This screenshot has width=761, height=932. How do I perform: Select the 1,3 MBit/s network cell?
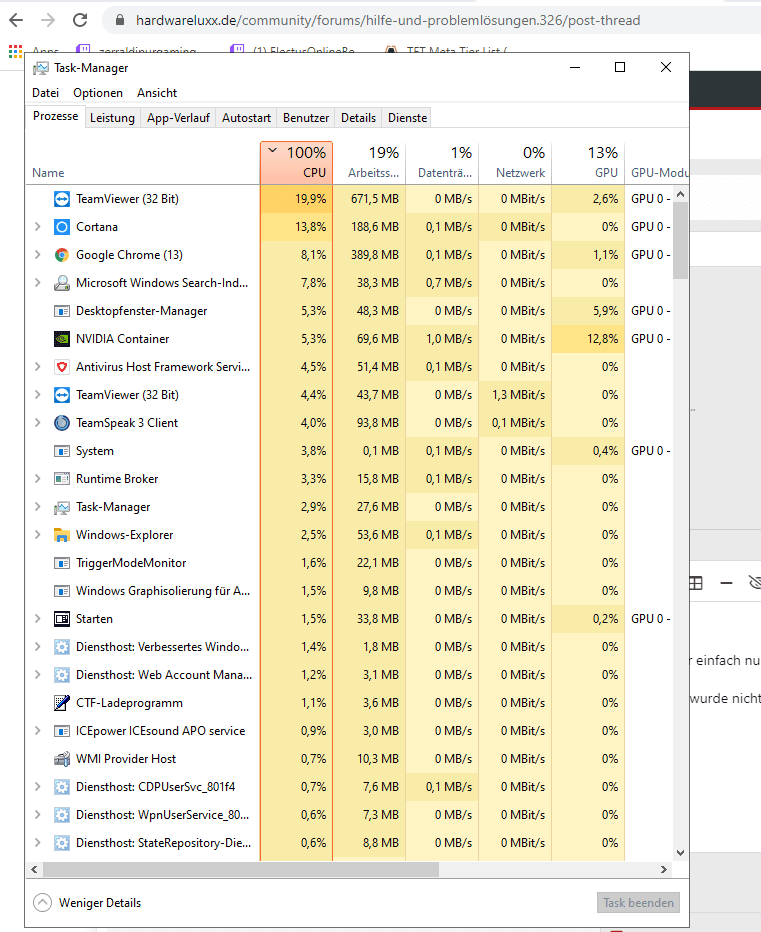(x=515, y=395)
